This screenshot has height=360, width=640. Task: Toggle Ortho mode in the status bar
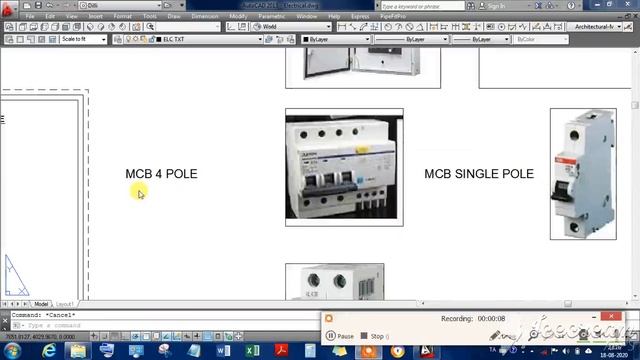tap(125, 336)
